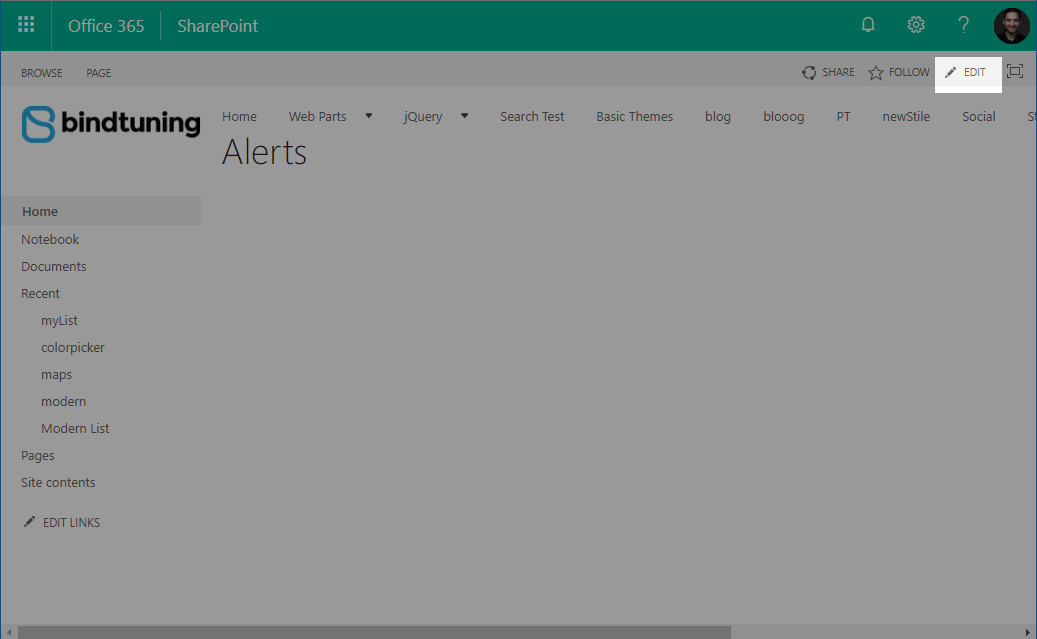Click the scrollbar left arrow
The image size is (1037, 639).
[x=9, y=632]
